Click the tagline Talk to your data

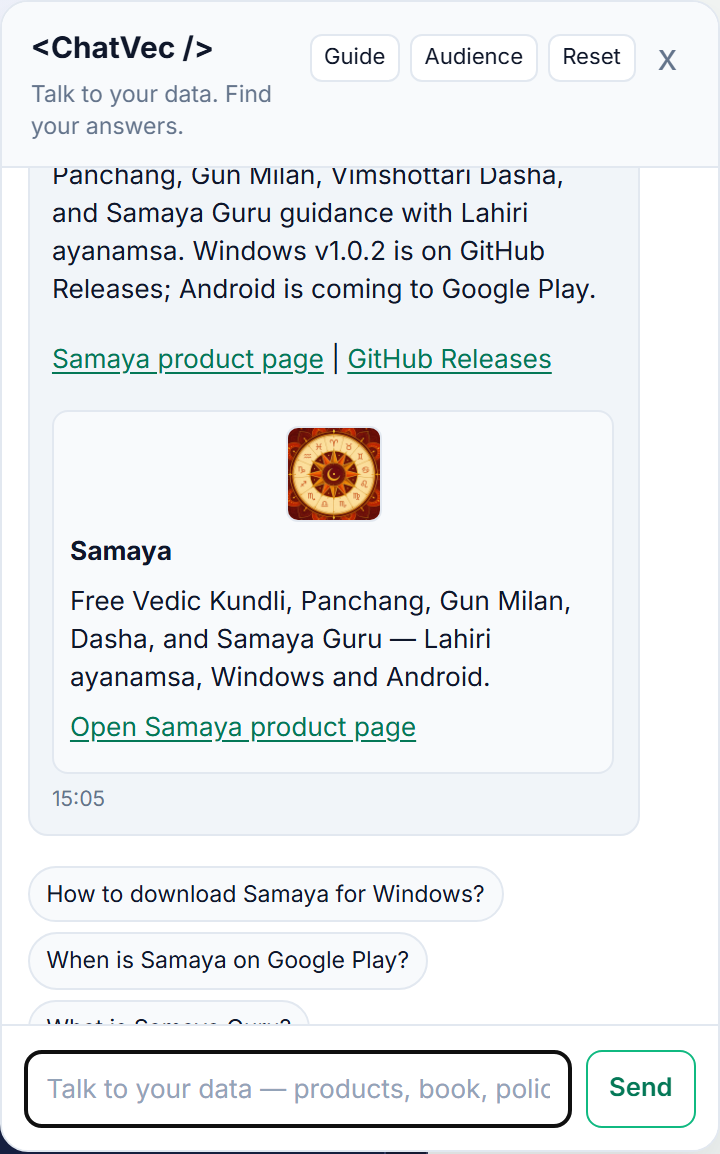pos(151,110)
